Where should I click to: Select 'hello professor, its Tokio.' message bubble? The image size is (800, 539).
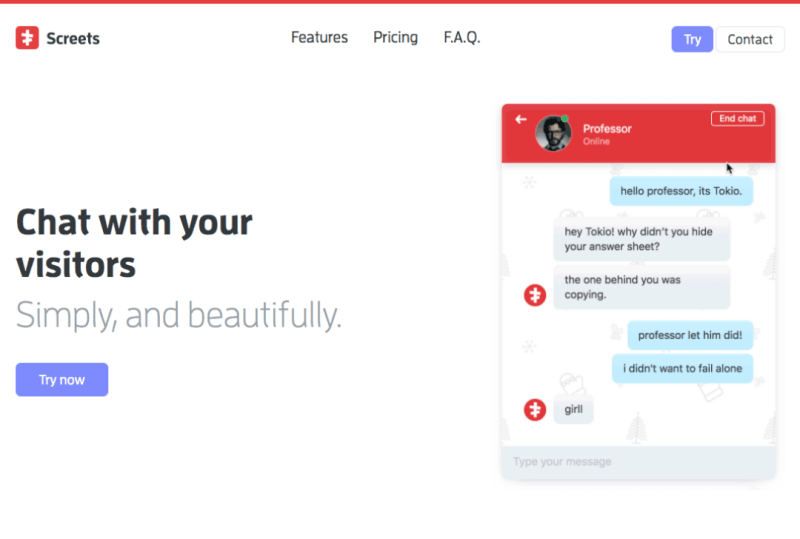[681, 191]
